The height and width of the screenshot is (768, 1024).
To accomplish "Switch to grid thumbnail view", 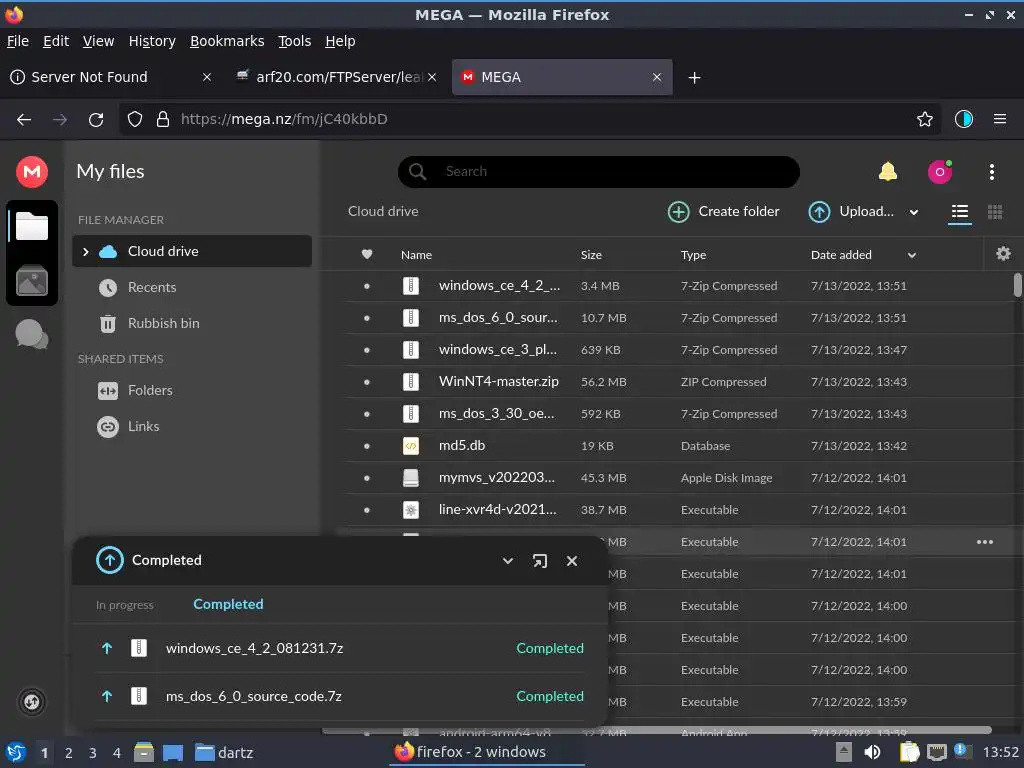I will point(995,212).
